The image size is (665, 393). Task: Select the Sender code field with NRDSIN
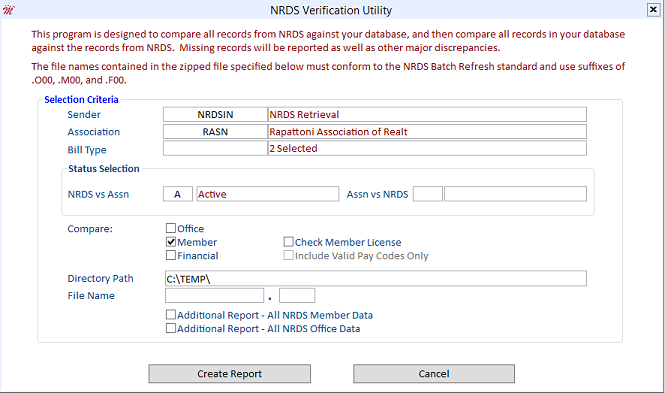215,114
